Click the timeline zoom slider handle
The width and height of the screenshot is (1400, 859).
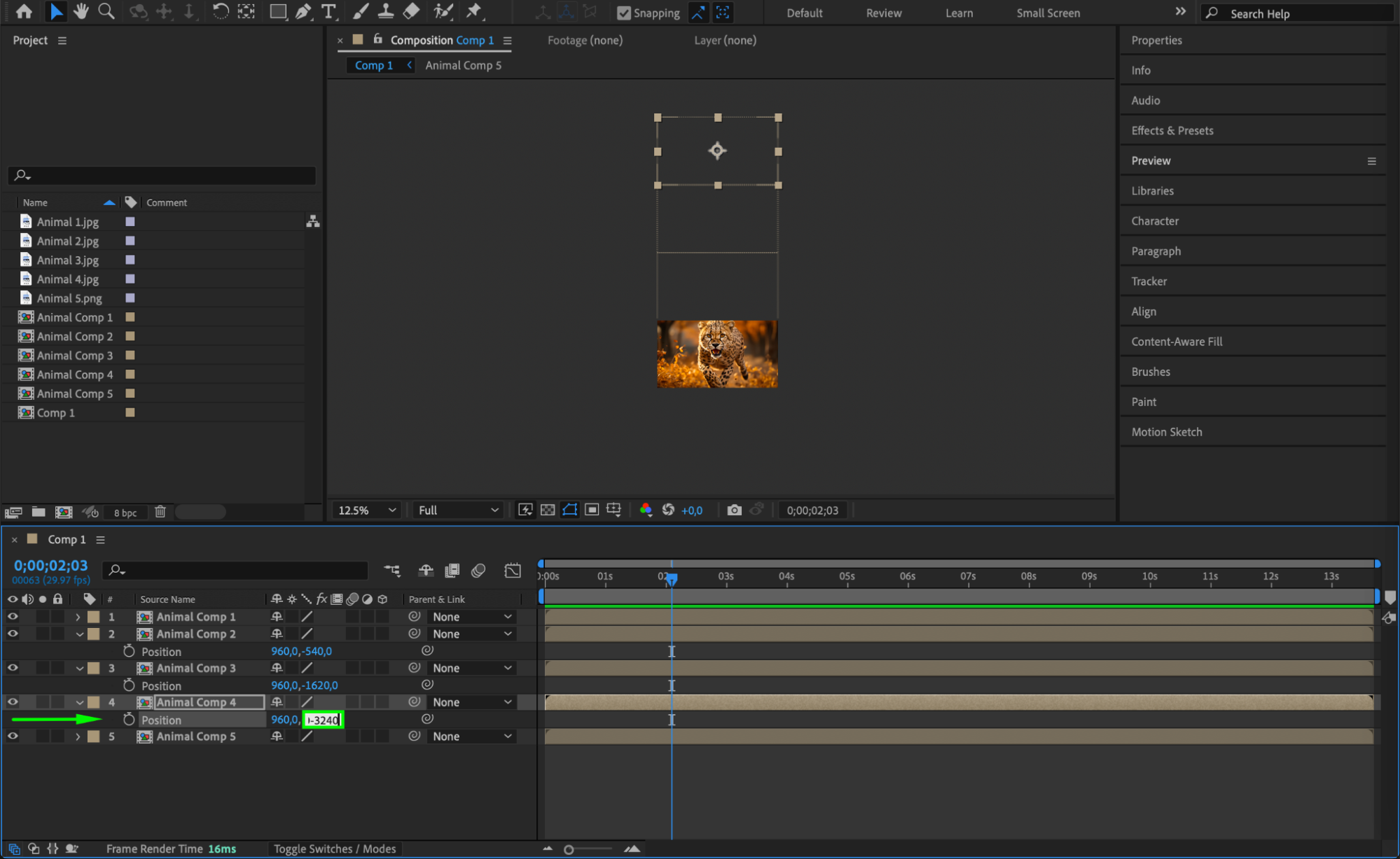coord(569,849)
